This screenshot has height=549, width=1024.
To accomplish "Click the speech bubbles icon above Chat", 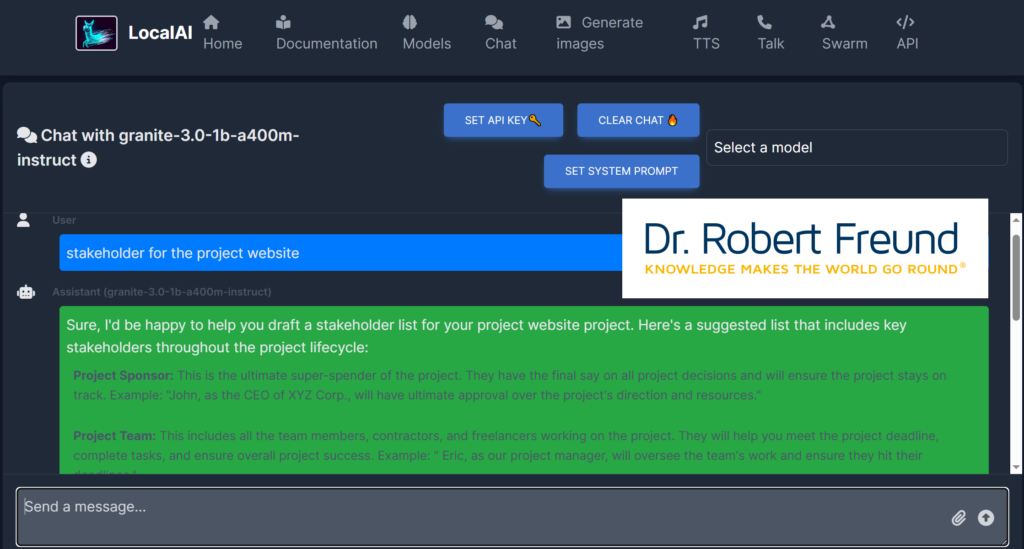I will tap(494, 22).
